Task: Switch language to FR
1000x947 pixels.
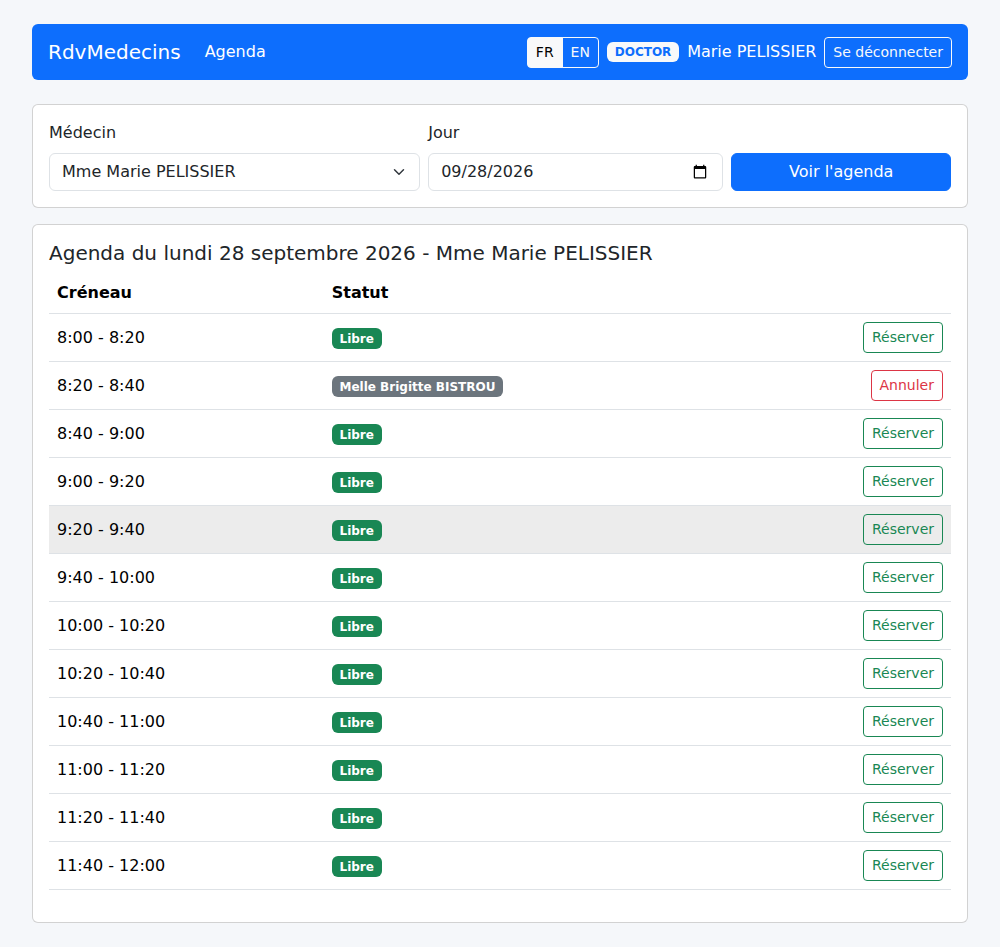Action: tap(545, 52)
